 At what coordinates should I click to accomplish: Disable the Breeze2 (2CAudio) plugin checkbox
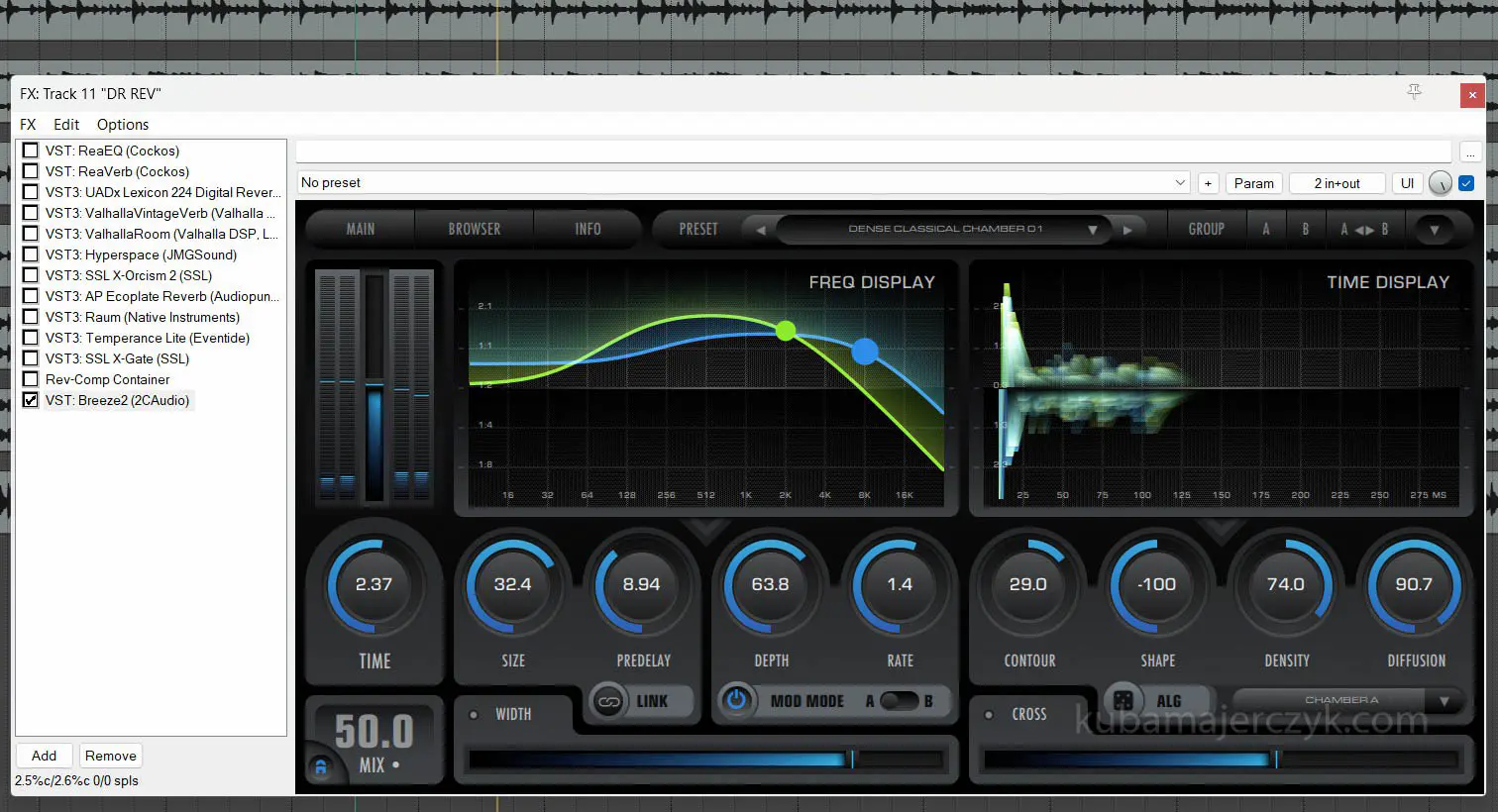pyautogui.click(x=31, y=400)
